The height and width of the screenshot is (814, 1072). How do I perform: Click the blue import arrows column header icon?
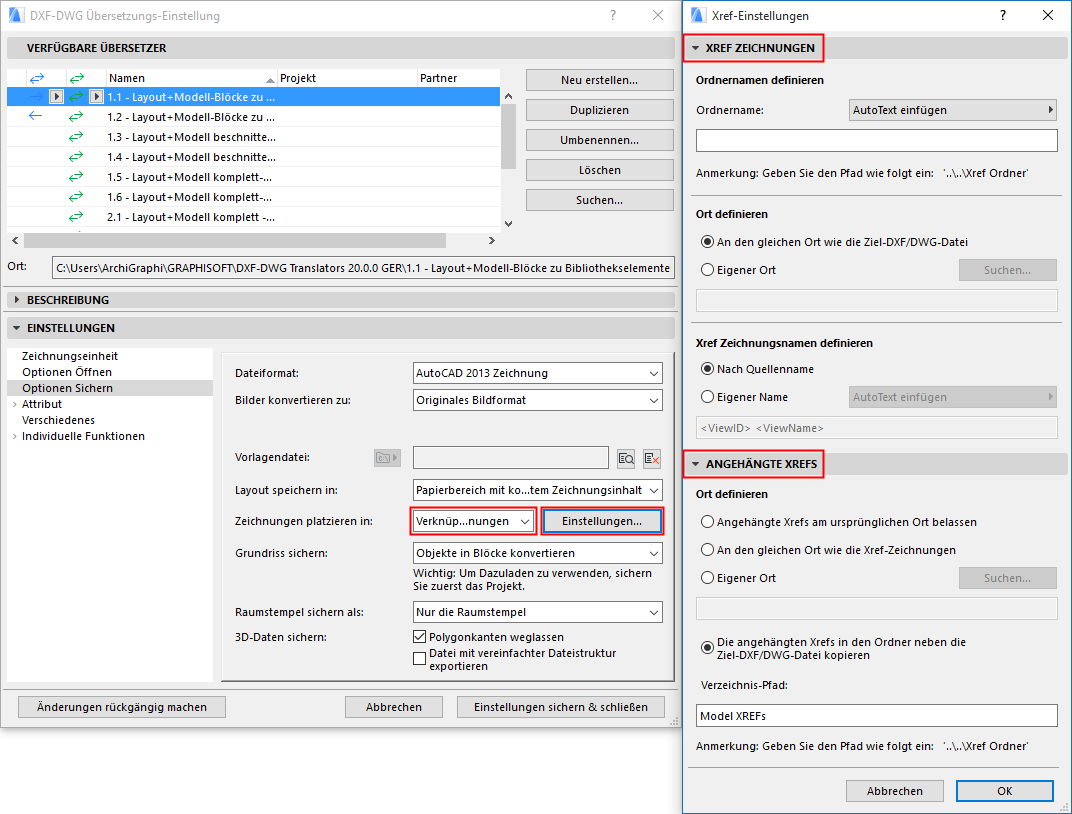click(x=37, y=78)
